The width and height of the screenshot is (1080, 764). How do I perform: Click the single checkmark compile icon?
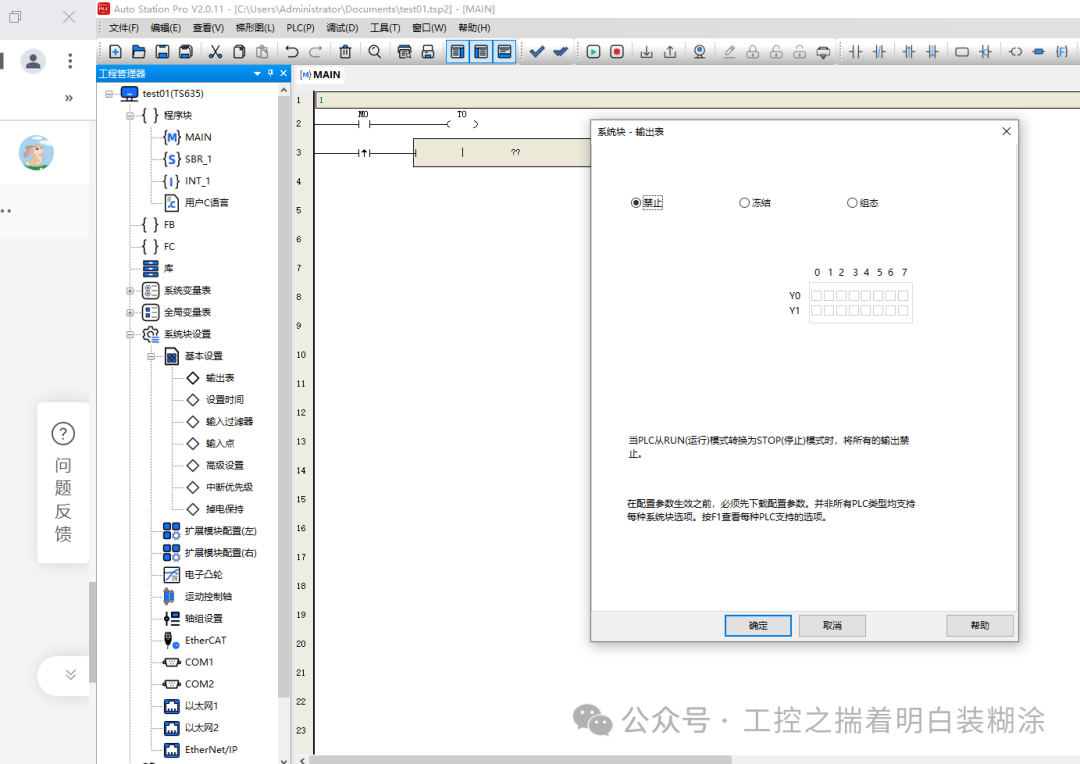(x=537, y=52)
